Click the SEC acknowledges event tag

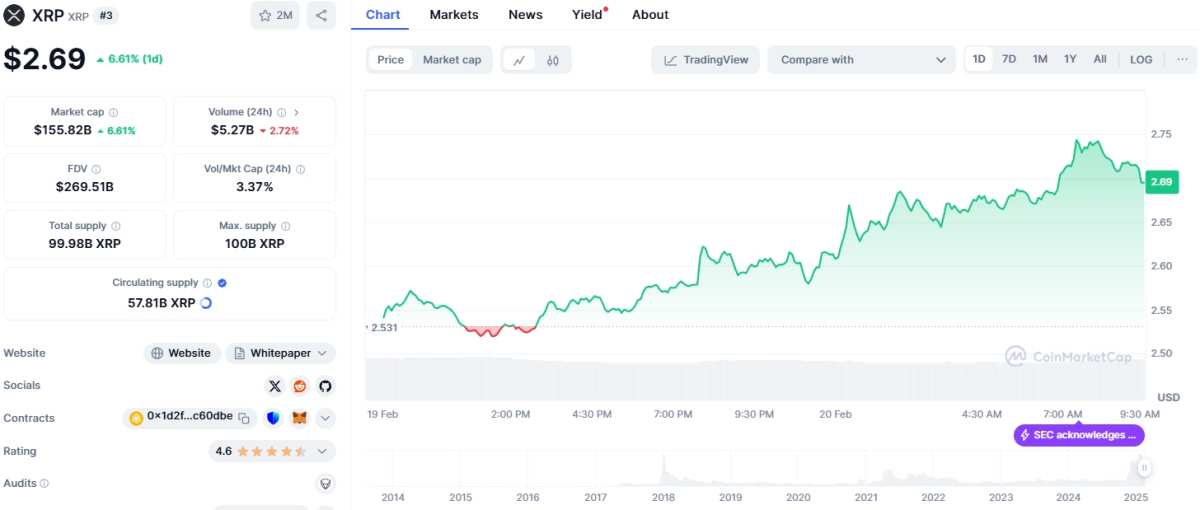(x=1079, y=435)
